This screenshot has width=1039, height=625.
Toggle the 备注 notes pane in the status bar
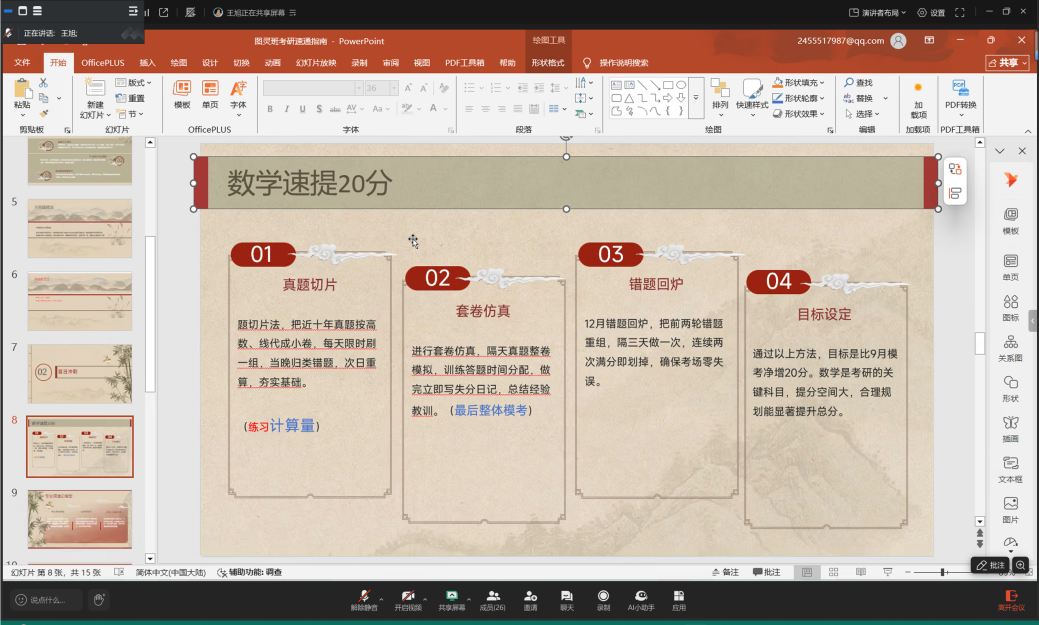pyautogui.click(x=725, y=572)
